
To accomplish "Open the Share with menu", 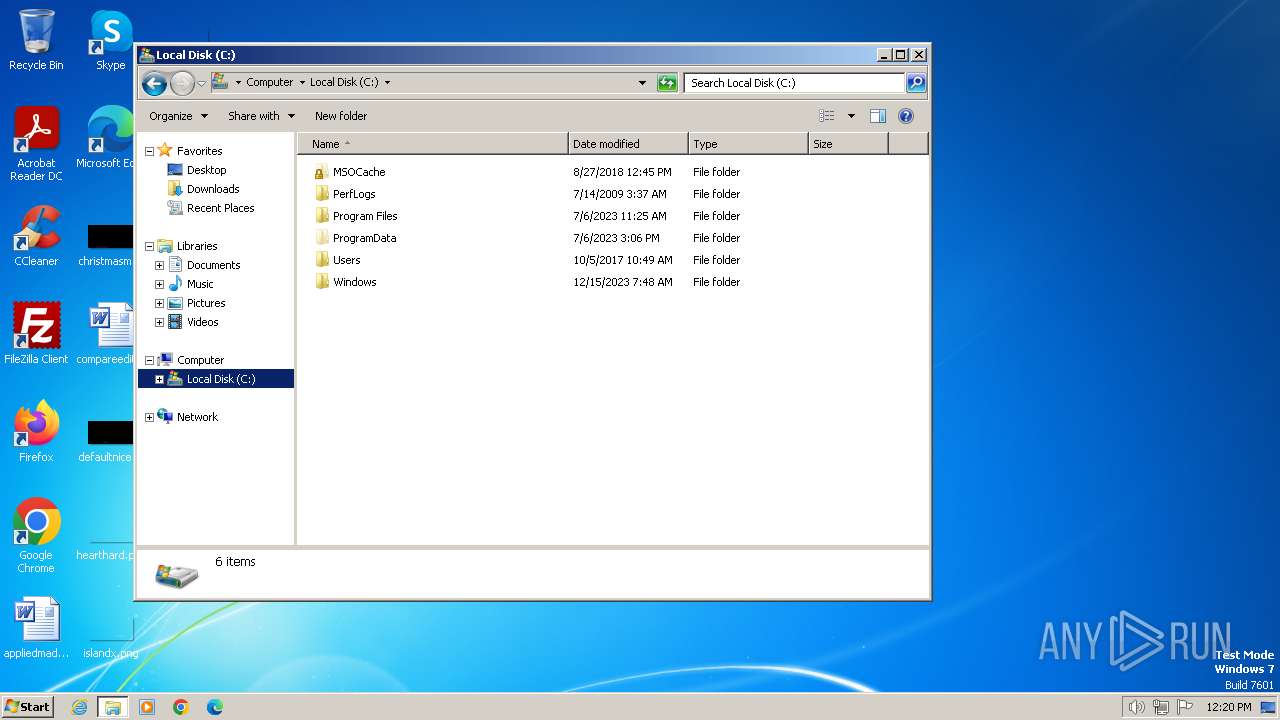I will click(261, 116).
